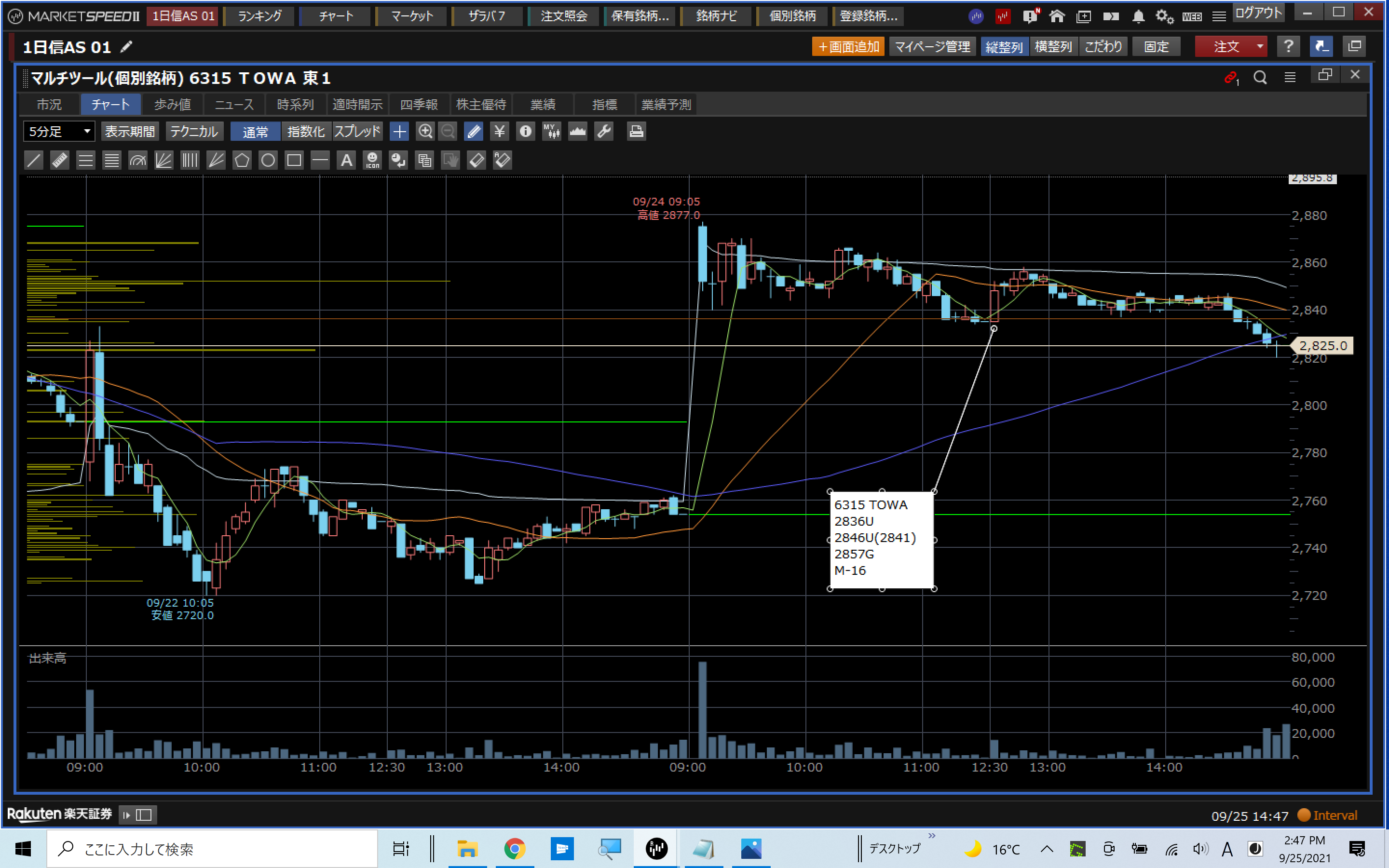This screenshot has width=1389, height=868.
Task: Click the ＋画面追加 button
Action: 848,46
